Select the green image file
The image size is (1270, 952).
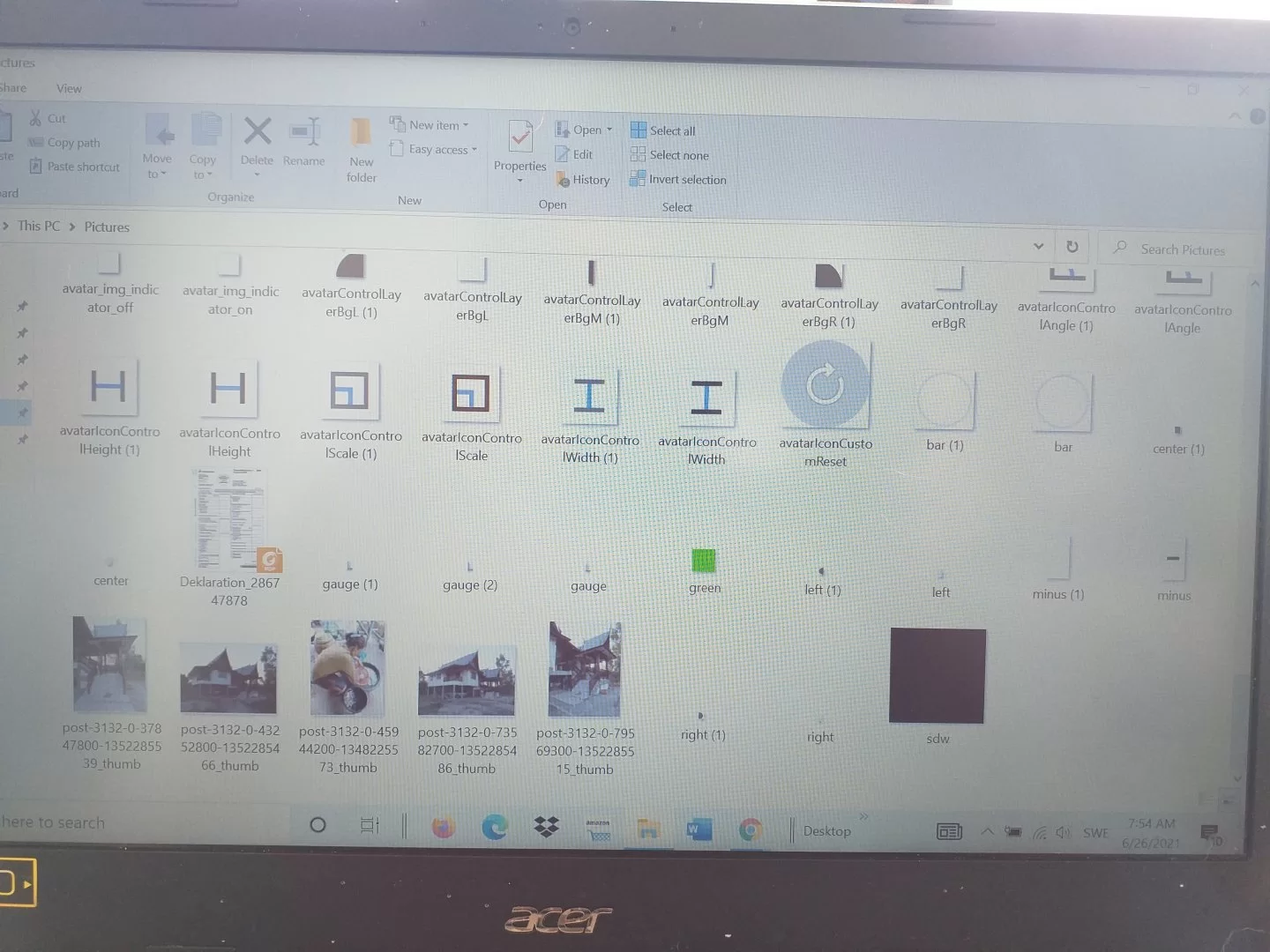tap(704, 562)
